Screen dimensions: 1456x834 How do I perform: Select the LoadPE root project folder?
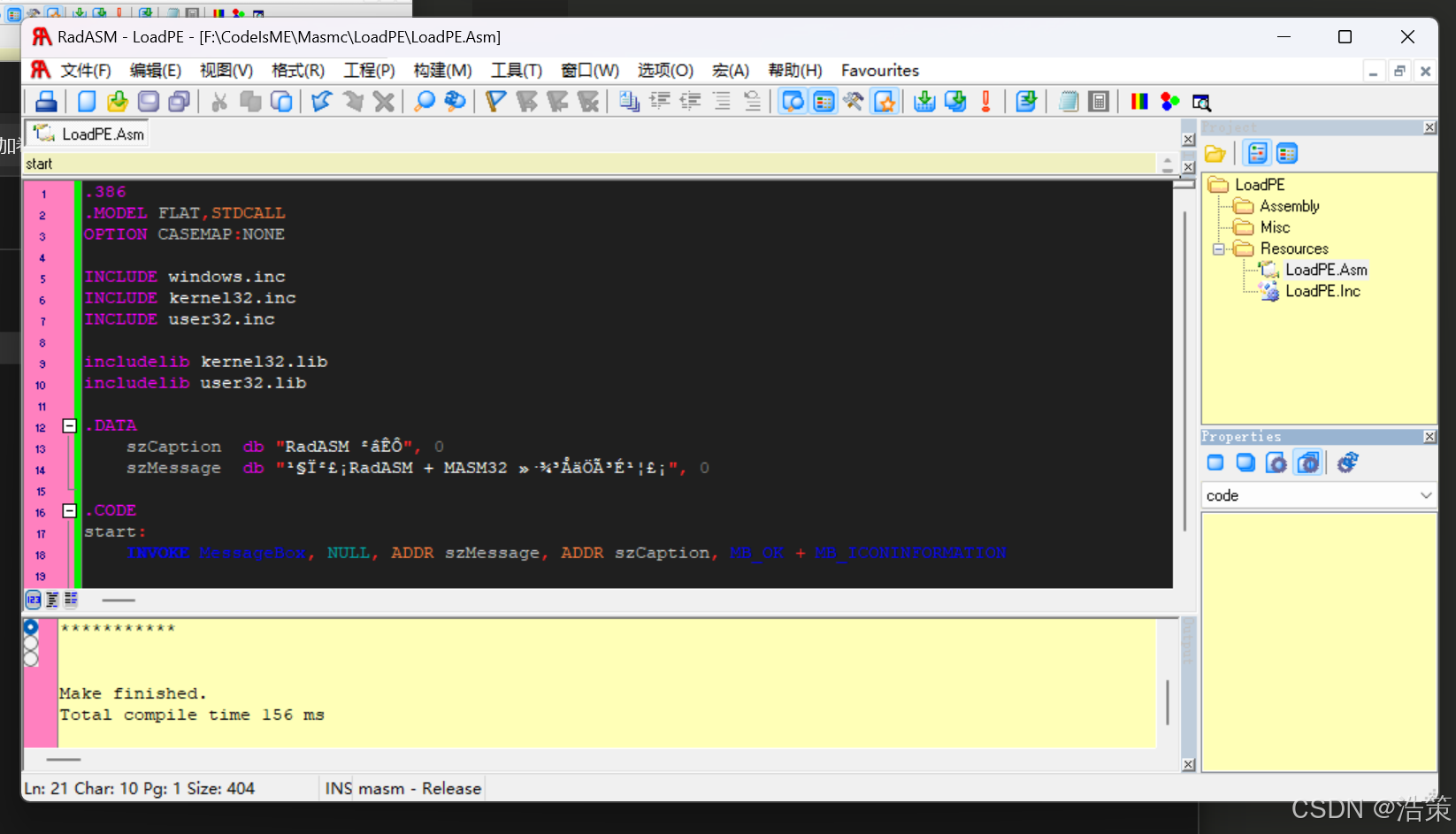[x=1260, y=185]
